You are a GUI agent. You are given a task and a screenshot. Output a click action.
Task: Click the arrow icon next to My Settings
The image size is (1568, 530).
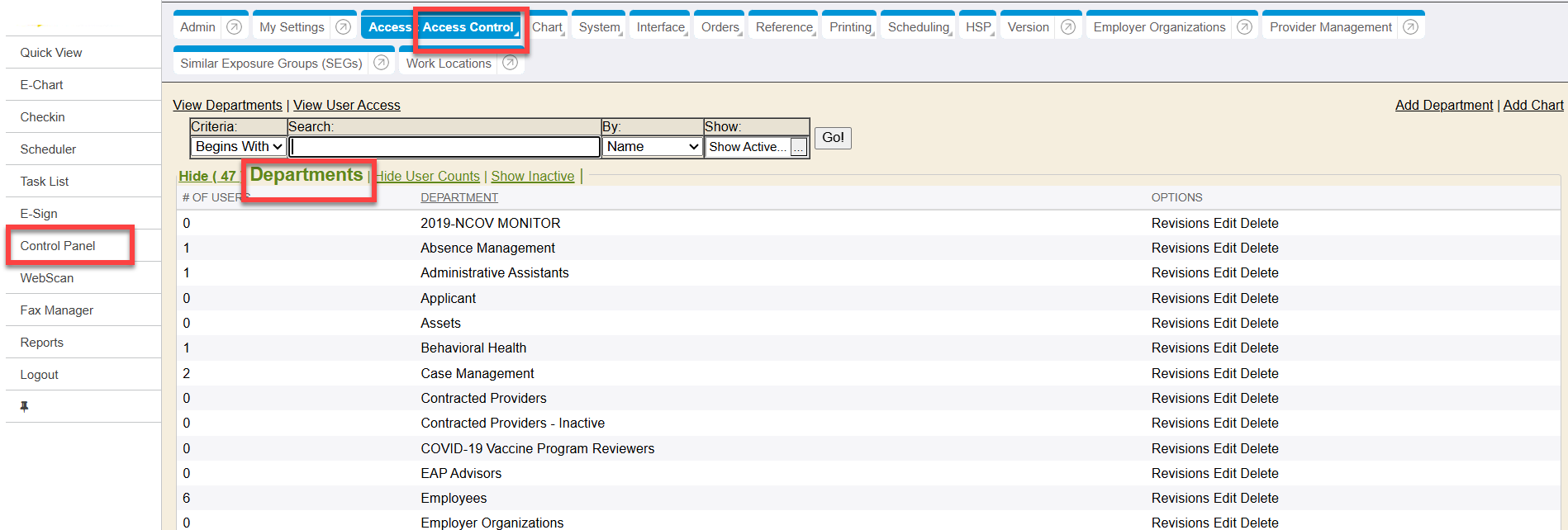tap(344, 27)
